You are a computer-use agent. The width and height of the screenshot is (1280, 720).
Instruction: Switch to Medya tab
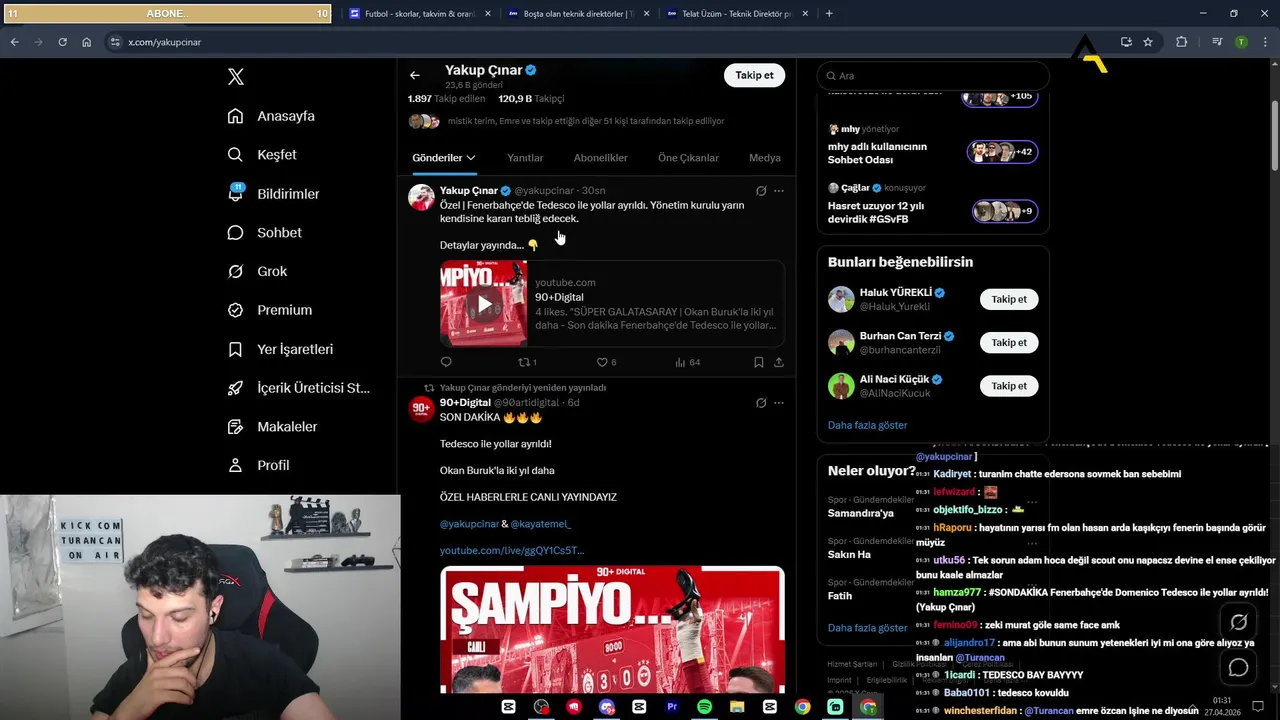pos(765,158)
